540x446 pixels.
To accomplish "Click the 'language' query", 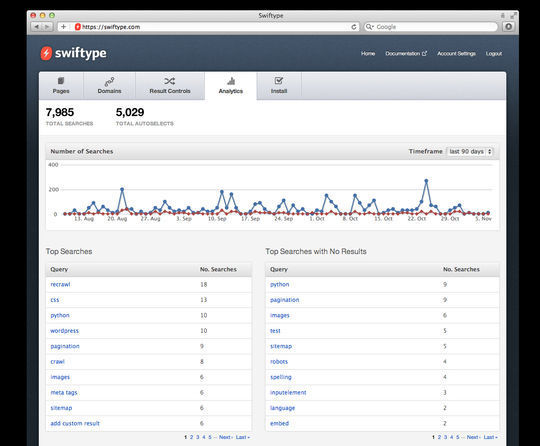I will (x=282, y=408).
